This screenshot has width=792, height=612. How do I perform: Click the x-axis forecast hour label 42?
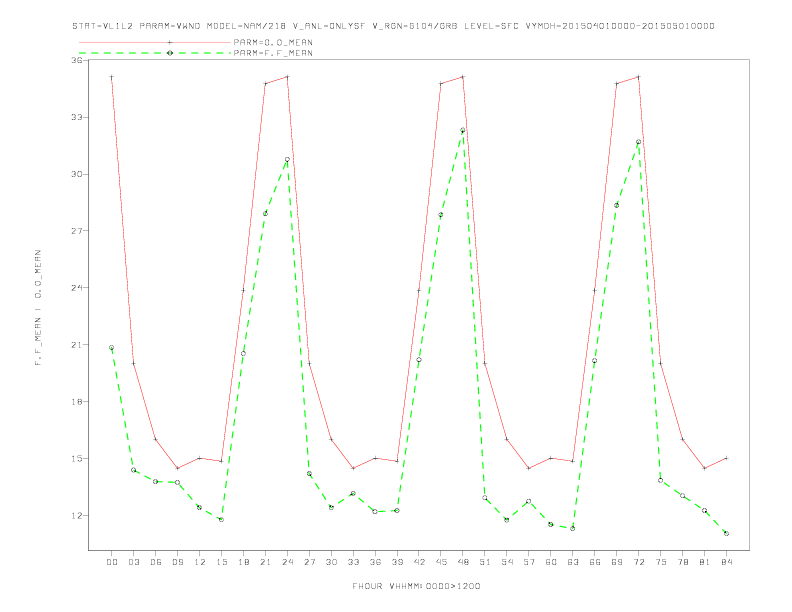(419, 562)
